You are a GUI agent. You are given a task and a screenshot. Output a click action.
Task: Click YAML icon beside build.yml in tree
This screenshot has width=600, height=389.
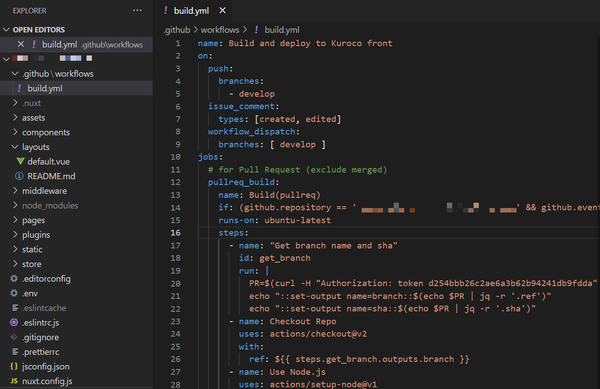(19, 88)
